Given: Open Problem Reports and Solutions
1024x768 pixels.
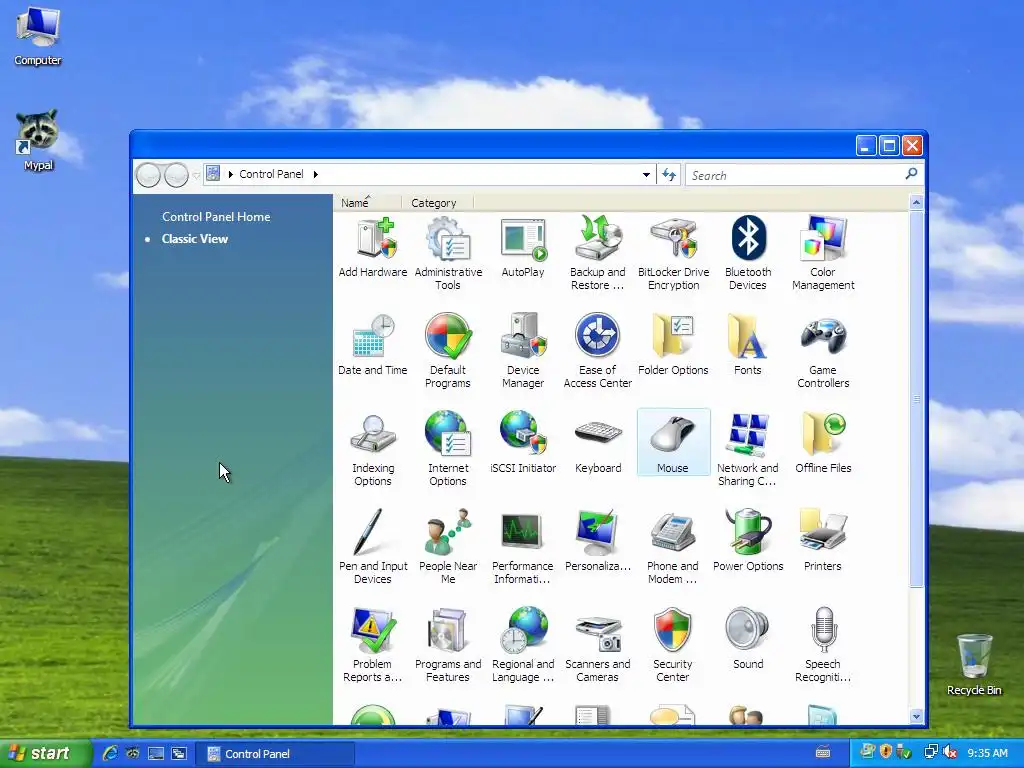Looking at the screenshot, I should (x=373, y=645).
